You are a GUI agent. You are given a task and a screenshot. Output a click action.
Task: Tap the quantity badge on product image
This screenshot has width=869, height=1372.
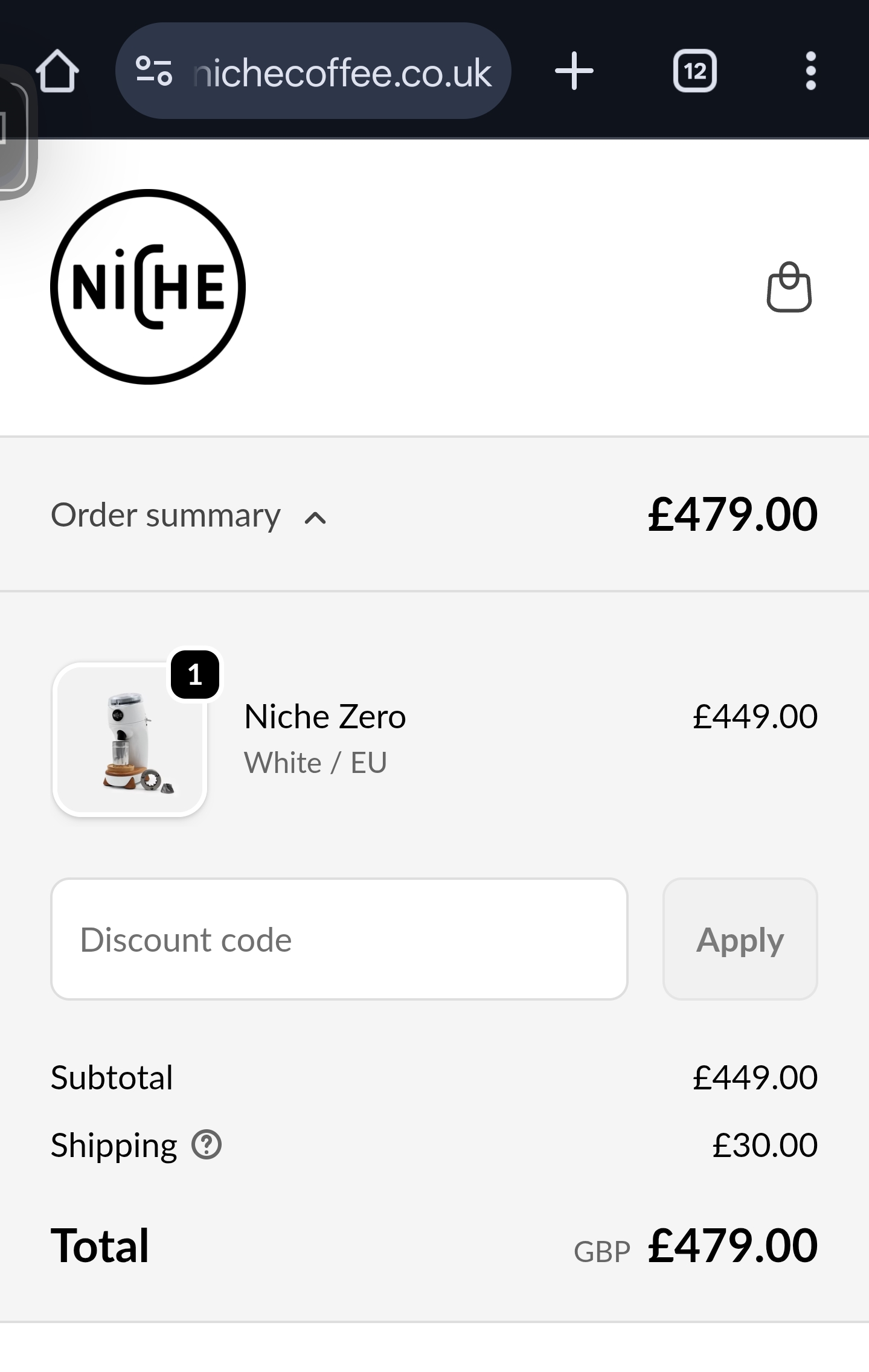(x=194, y=675)
